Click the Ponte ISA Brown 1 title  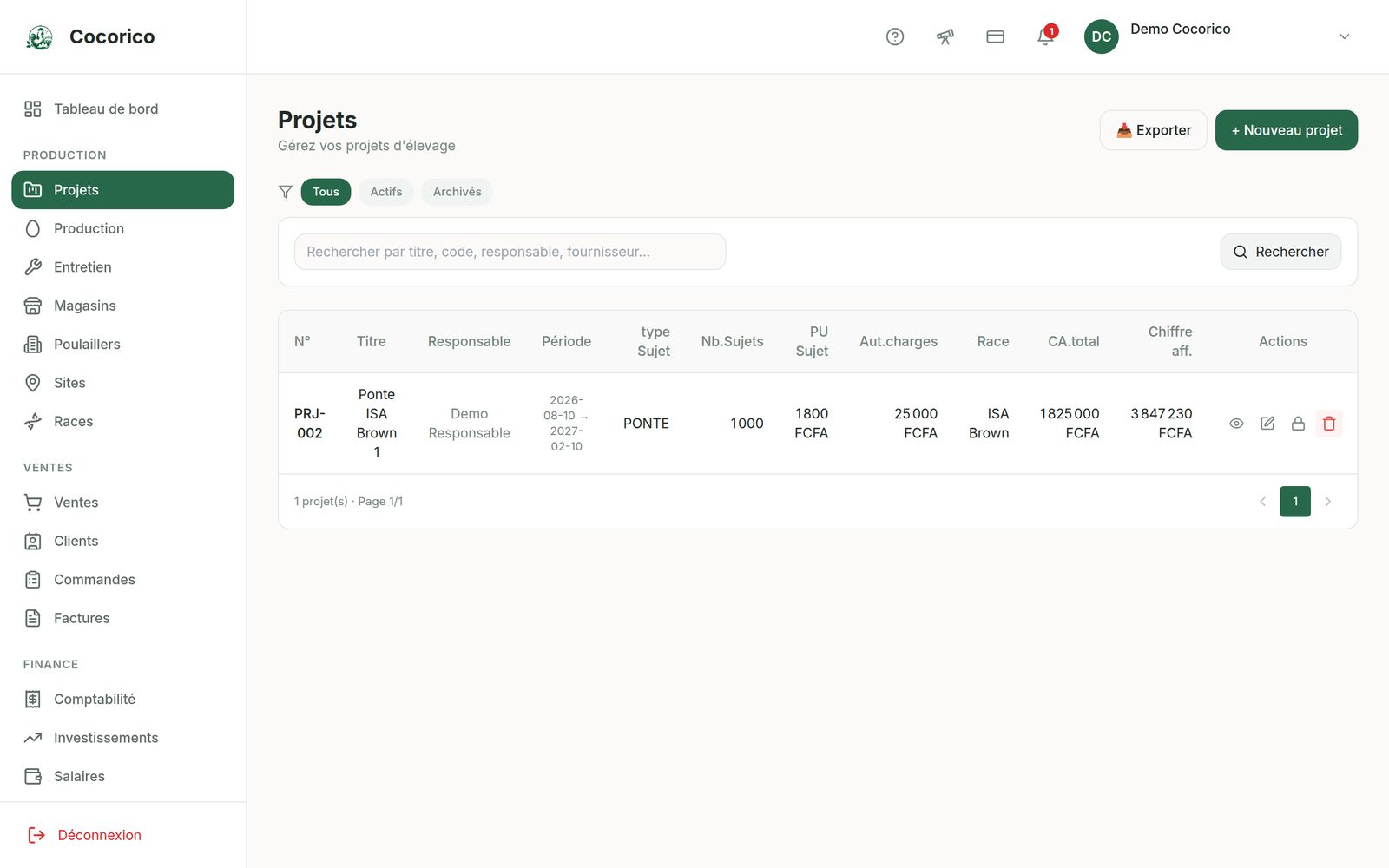[x=377, y=424]
